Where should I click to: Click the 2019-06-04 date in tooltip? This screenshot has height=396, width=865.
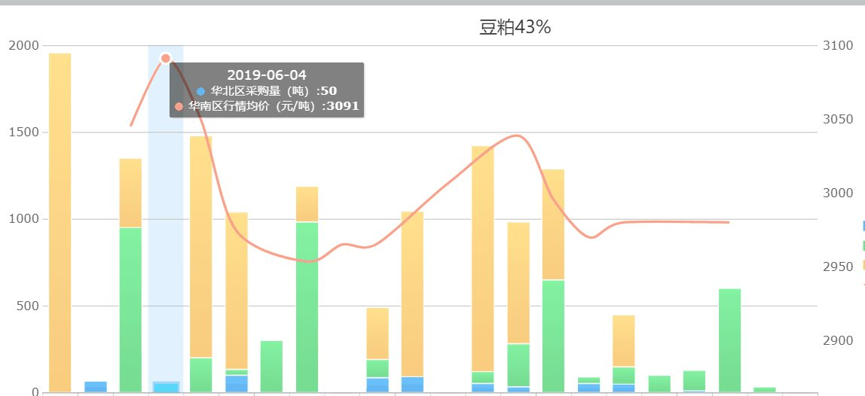pyautogui.click(x=266, y=75)
